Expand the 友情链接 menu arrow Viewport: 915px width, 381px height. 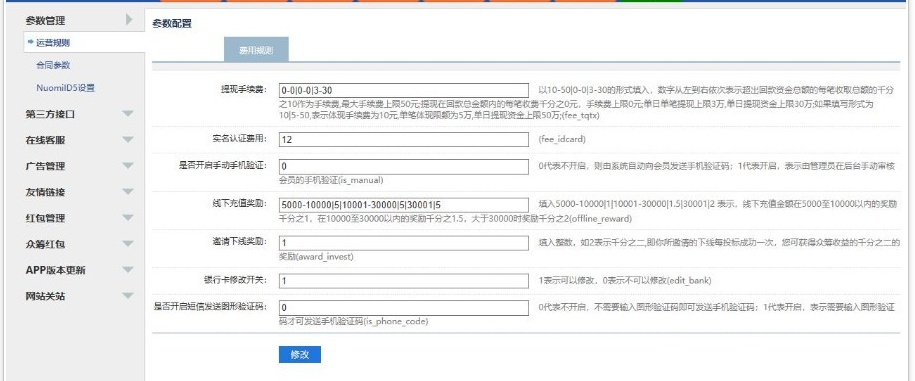[x=128, y=192]
